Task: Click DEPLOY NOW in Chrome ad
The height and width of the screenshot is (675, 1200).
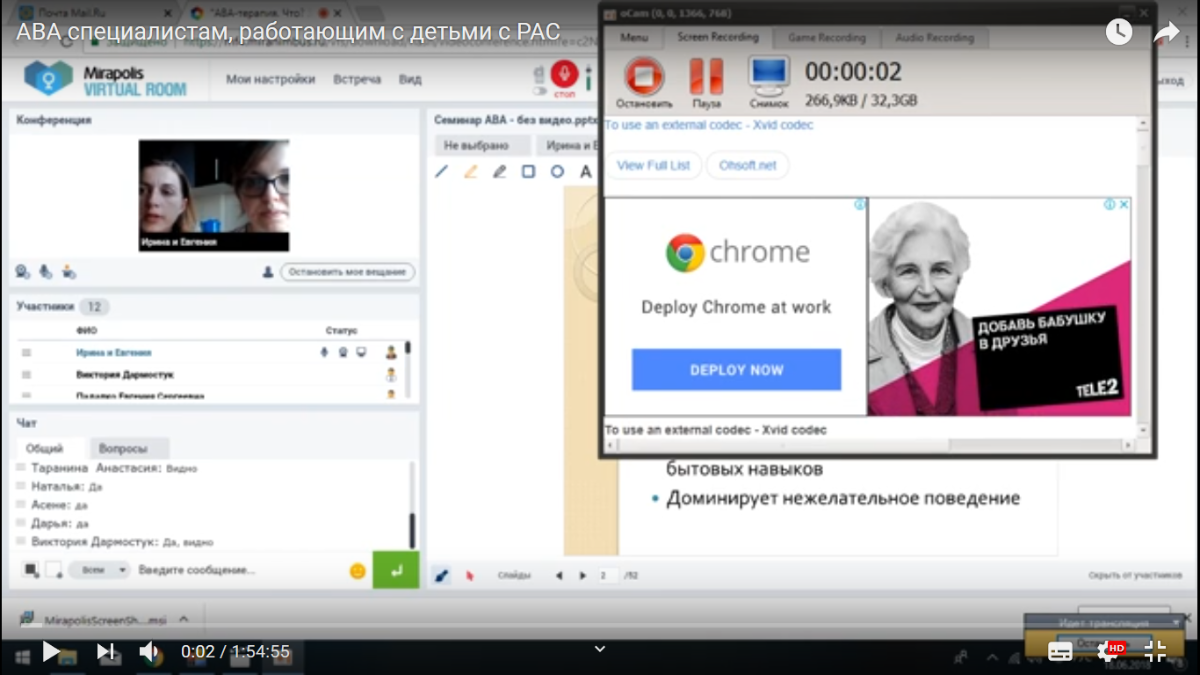Action: [x=736, y=370]
